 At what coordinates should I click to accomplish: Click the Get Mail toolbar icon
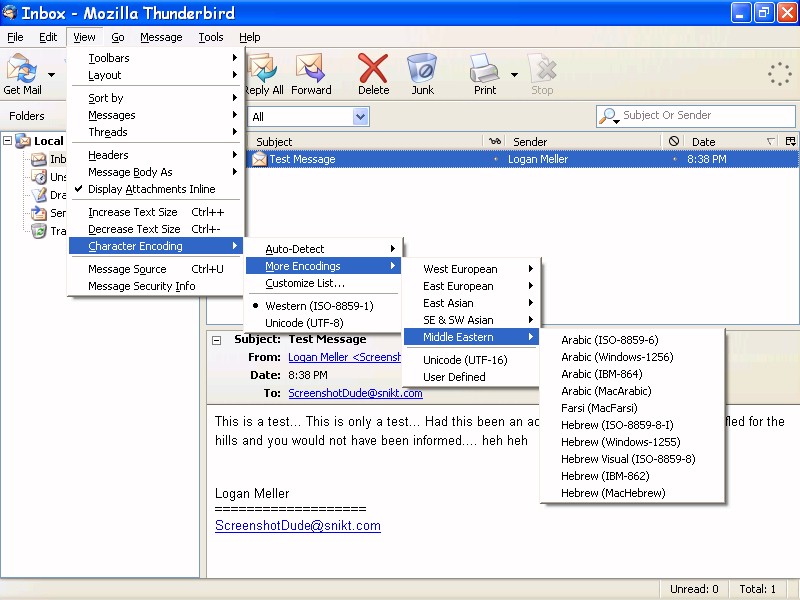22,69
